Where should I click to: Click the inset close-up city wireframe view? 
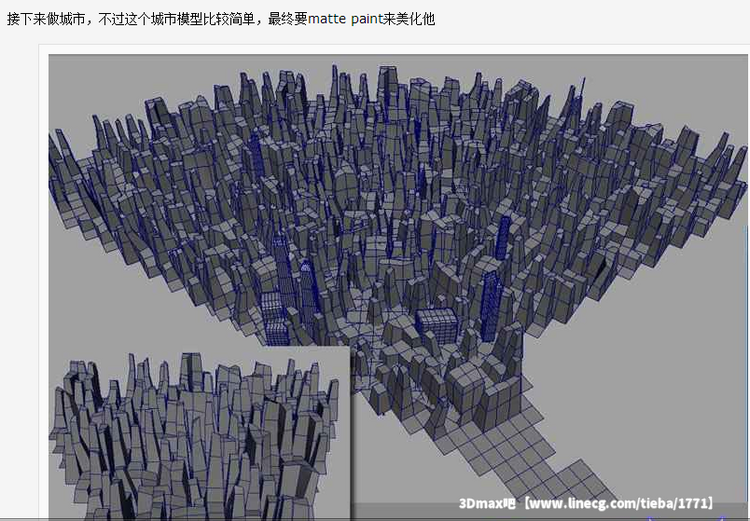pos(199,433)
